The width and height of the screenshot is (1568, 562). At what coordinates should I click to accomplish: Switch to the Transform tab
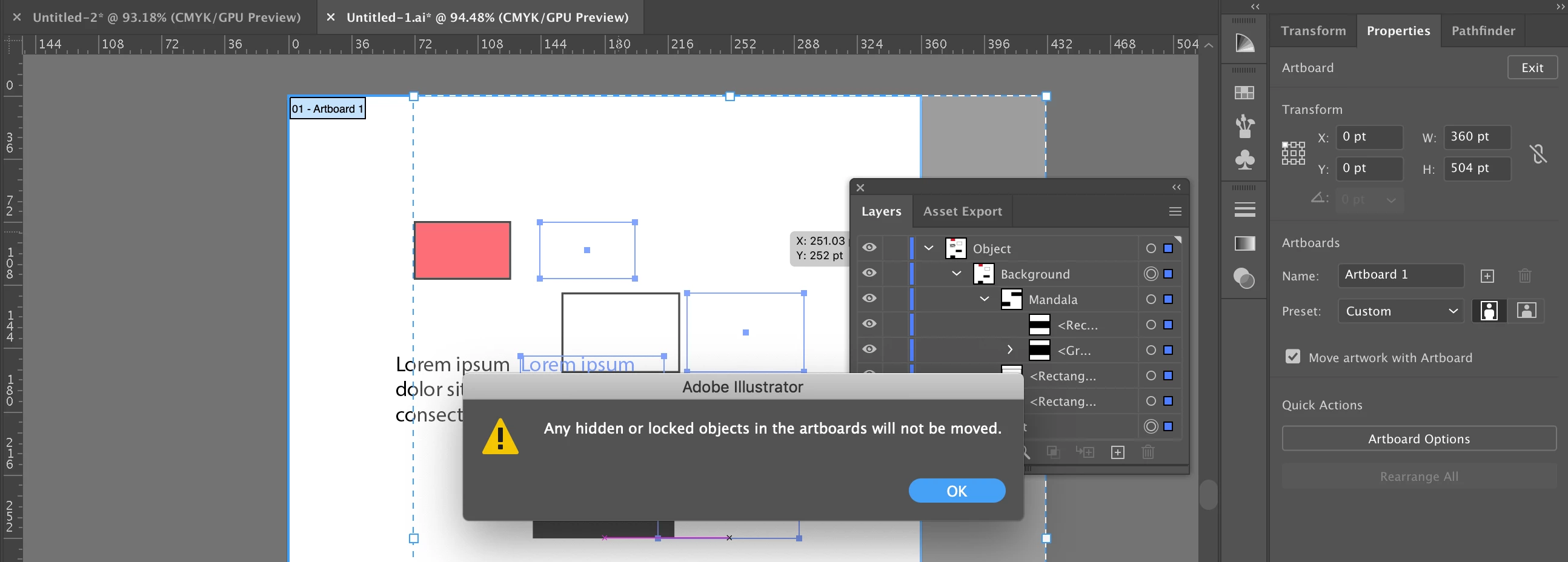pyautogui.click(x=1313, y=31)
